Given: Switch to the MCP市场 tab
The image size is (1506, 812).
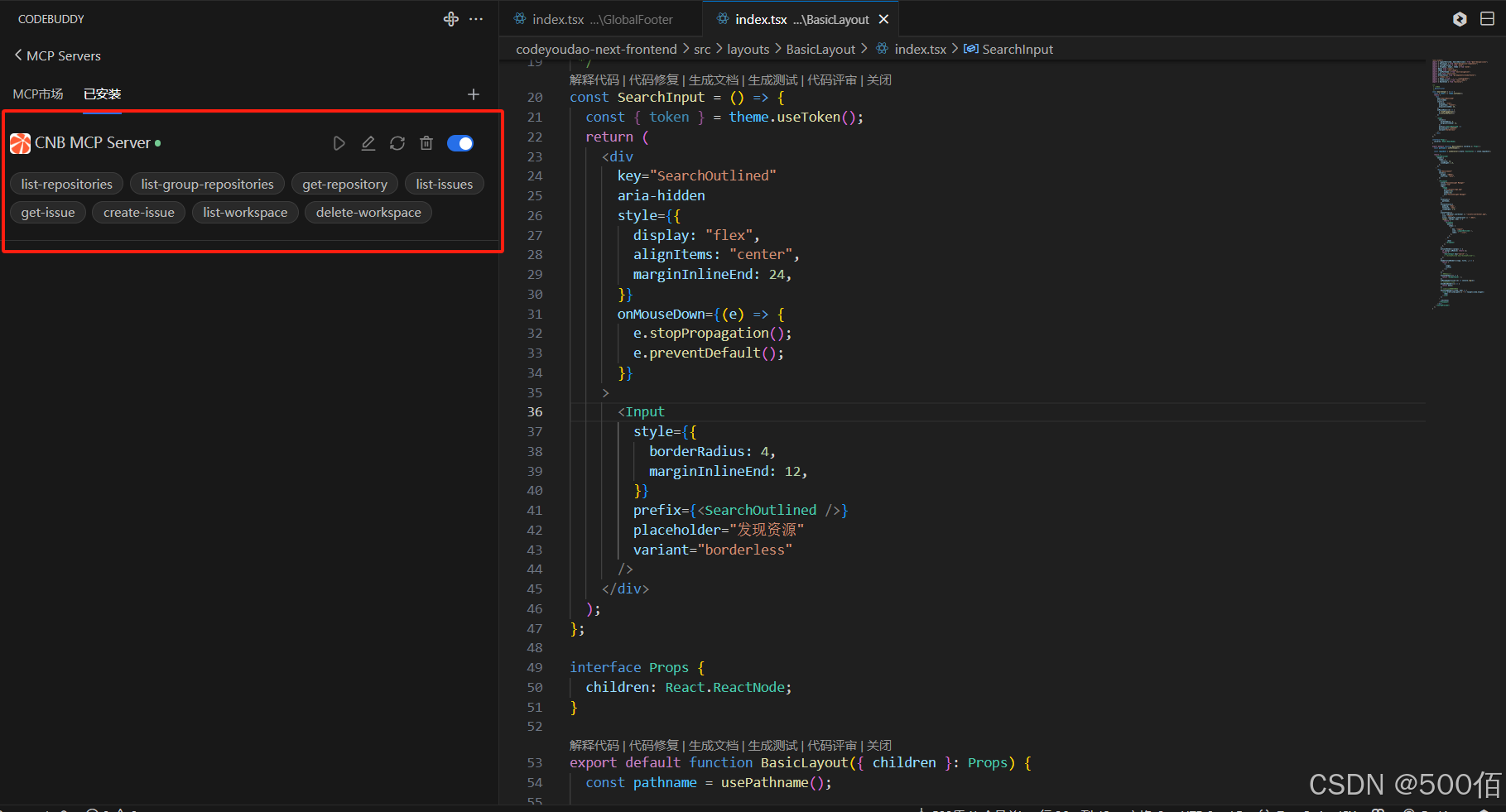Looking at the screenshot, I should pyautogui.click(x=38, y=94).
